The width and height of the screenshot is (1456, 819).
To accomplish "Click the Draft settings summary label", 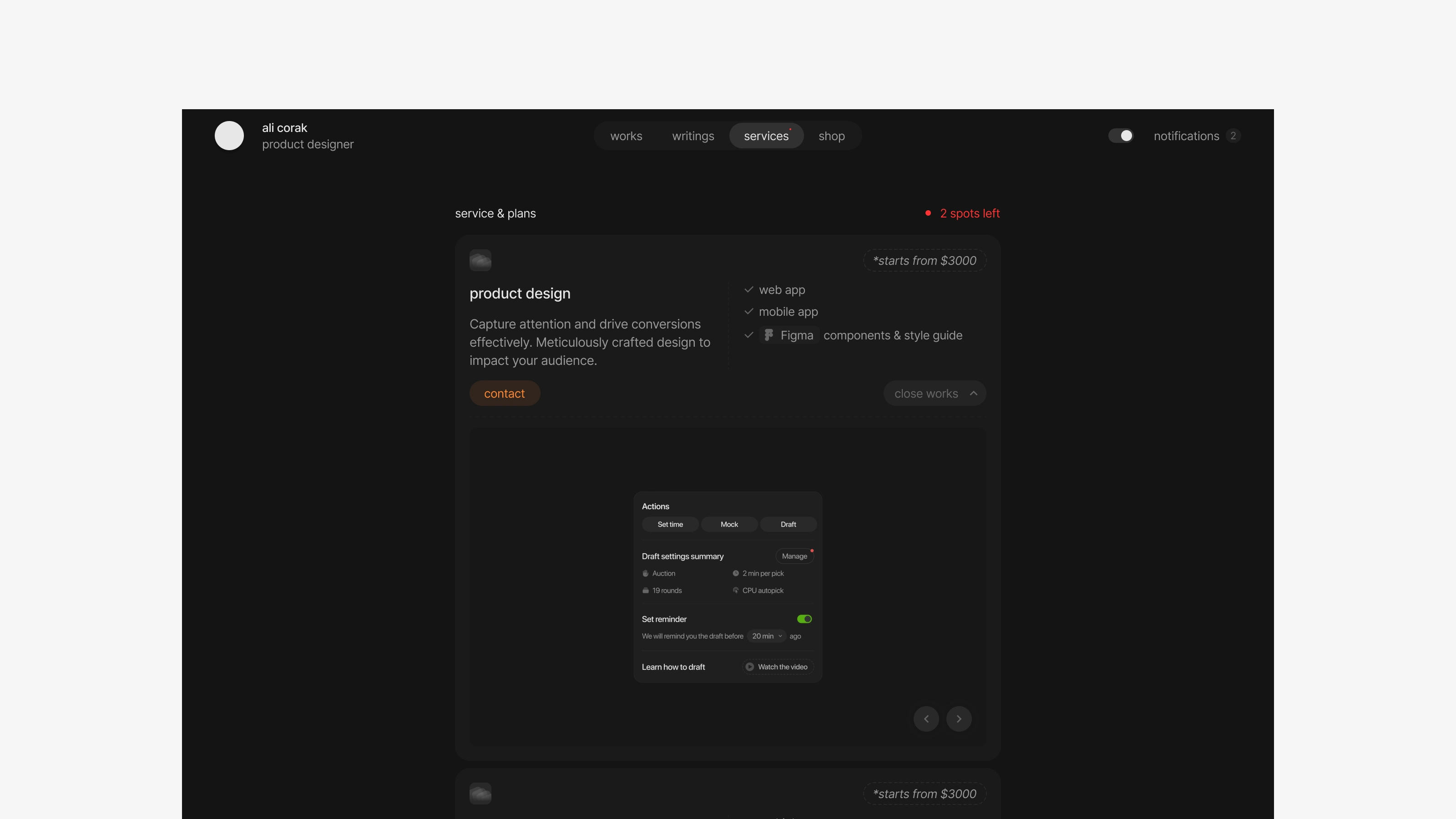I will pyautogui.click(x=682, y=556).
